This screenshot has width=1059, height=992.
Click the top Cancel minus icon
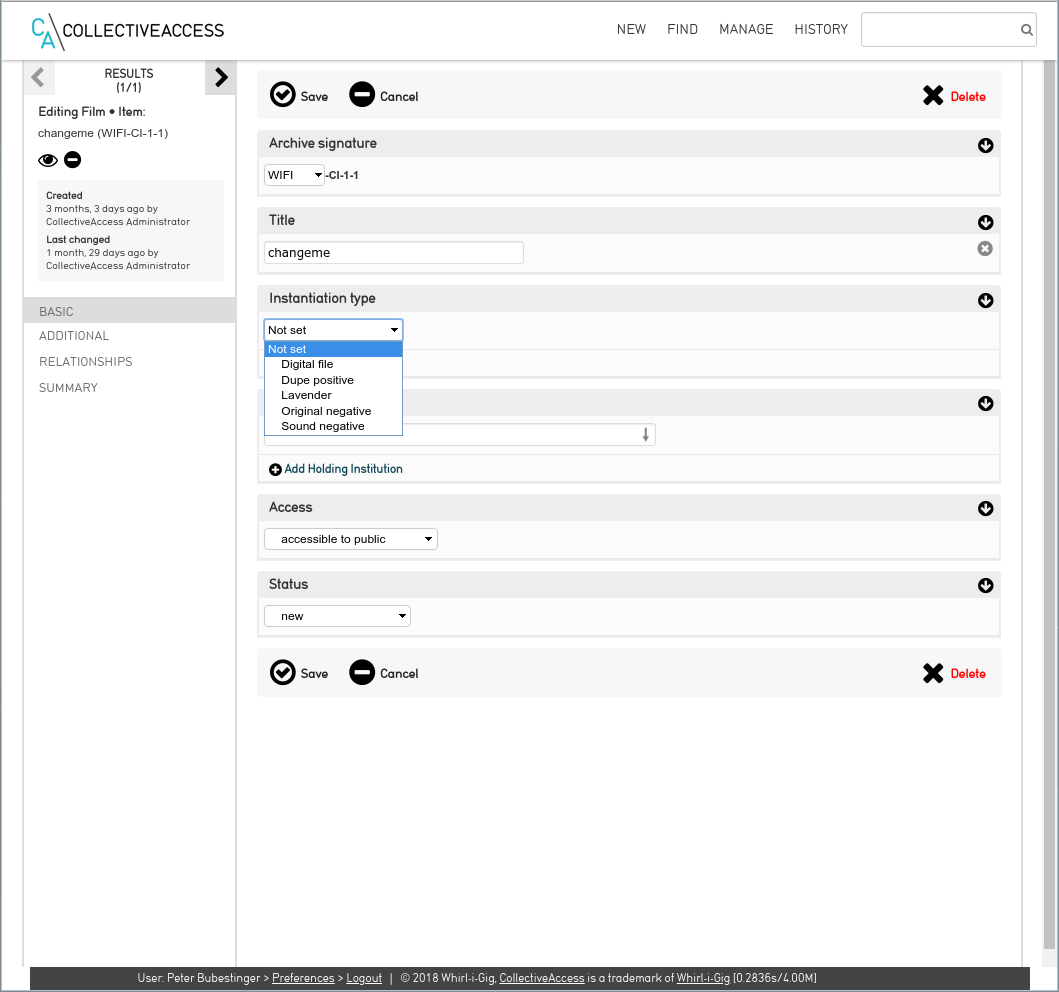(x=362, y=95)
